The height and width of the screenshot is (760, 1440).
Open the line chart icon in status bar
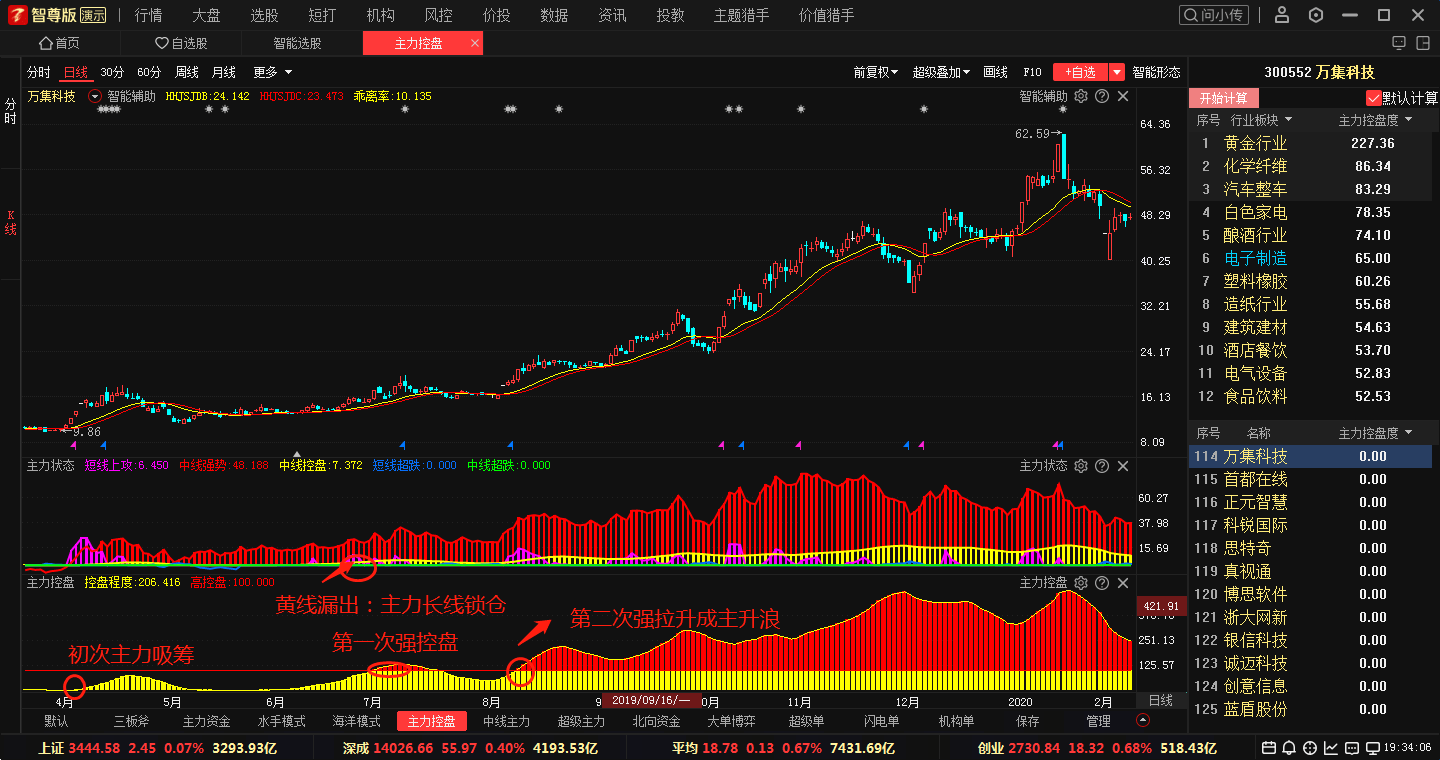1331,748
